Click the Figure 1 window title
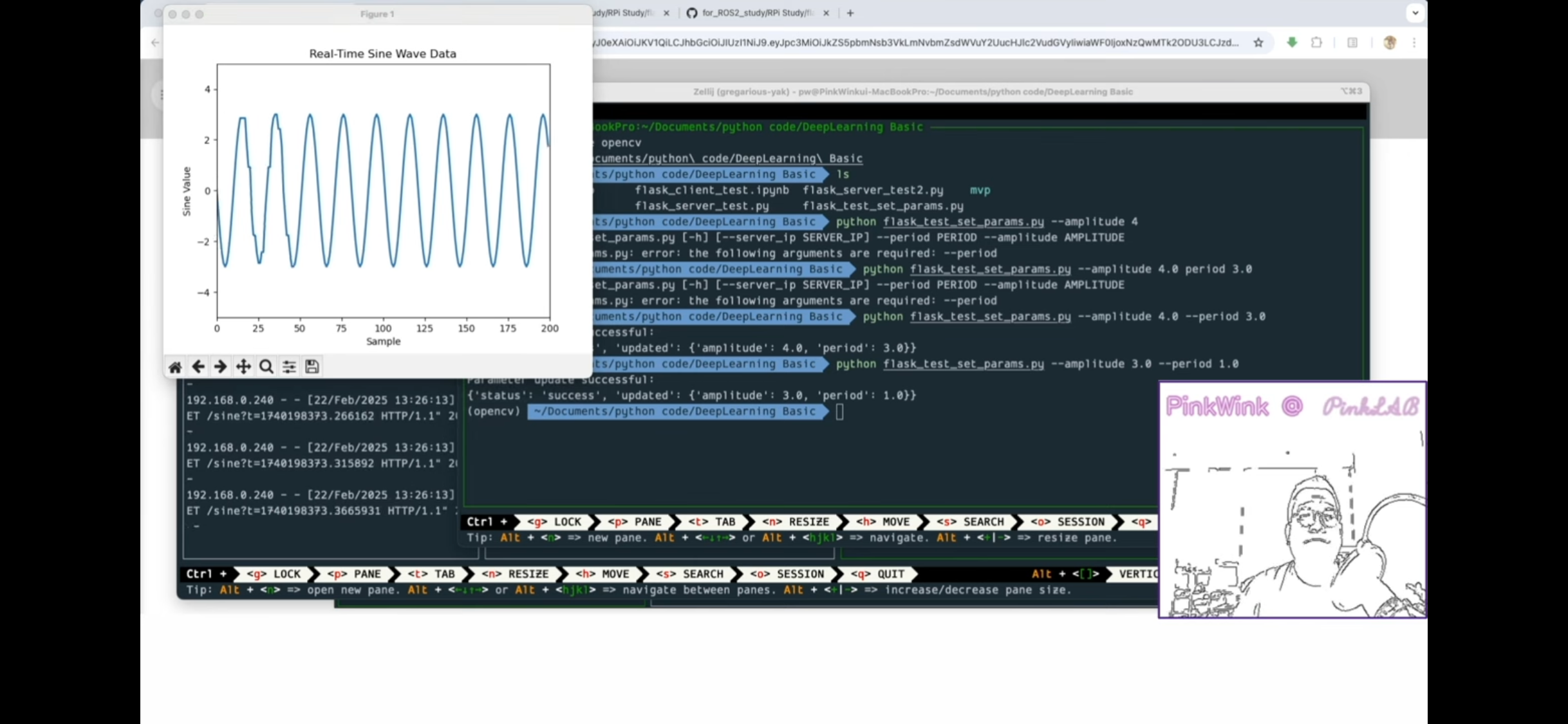1568x724 pixels. tap(377, 14)
